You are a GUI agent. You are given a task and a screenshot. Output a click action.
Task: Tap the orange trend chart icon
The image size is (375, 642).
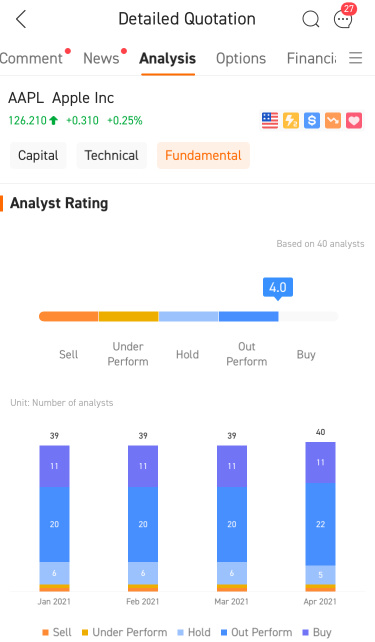click(x=333, y=120)
